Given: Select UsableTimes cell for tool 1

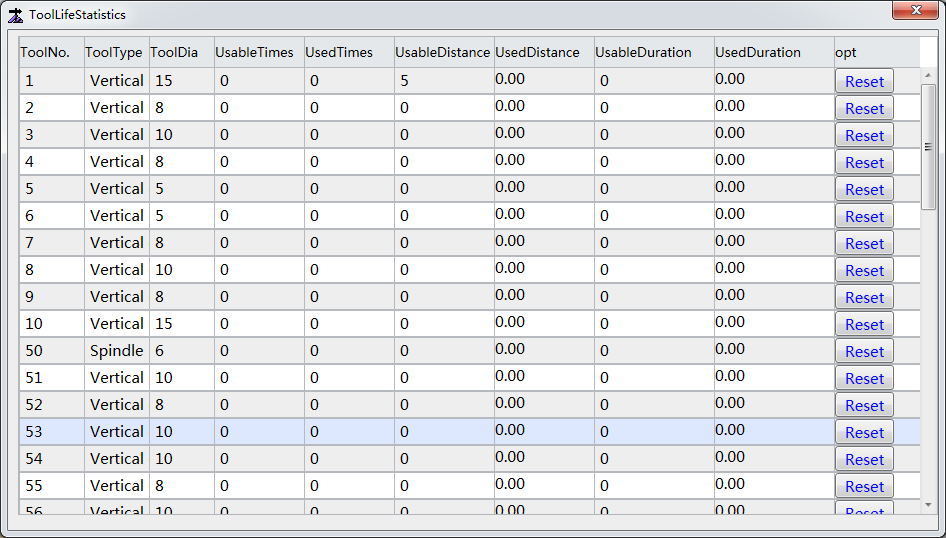Looking at the screenshot, I should click(259, 81).
